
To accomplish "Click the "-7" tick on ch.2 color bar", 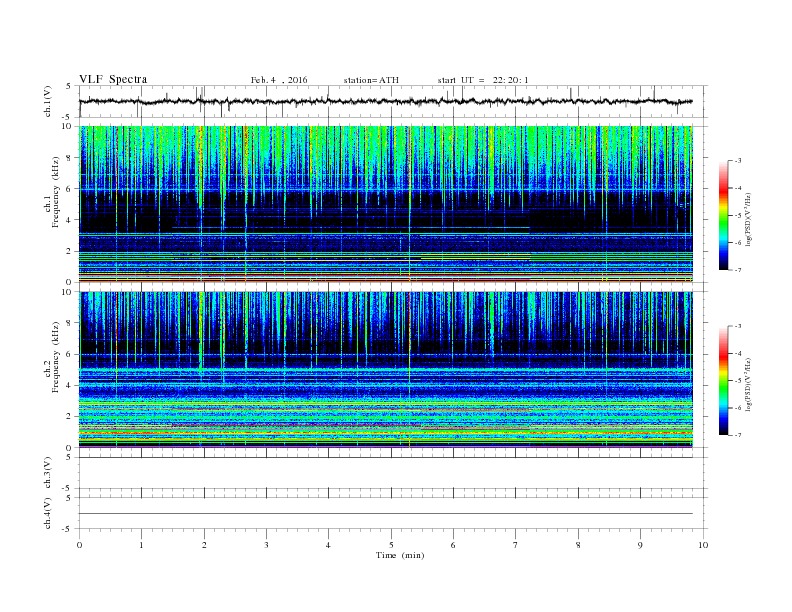I will (x=738, y=435).
